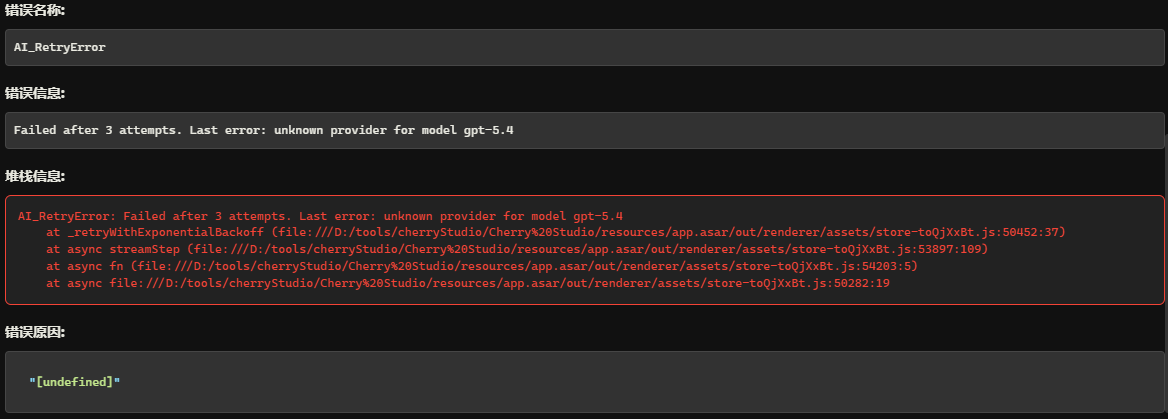Click the first red AI_RetryError stack header line

(320, 216)
